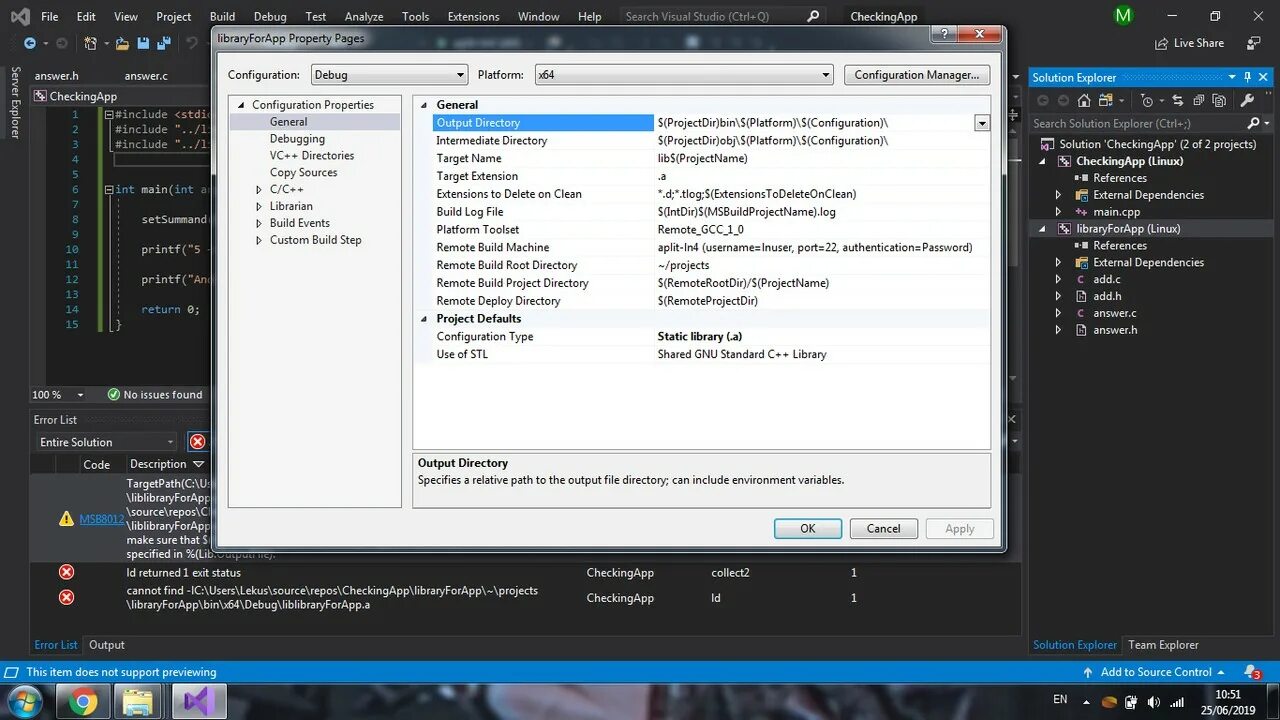Click the Cancel button
Viewport: 1280px width, 720px height.
(883, 529)
